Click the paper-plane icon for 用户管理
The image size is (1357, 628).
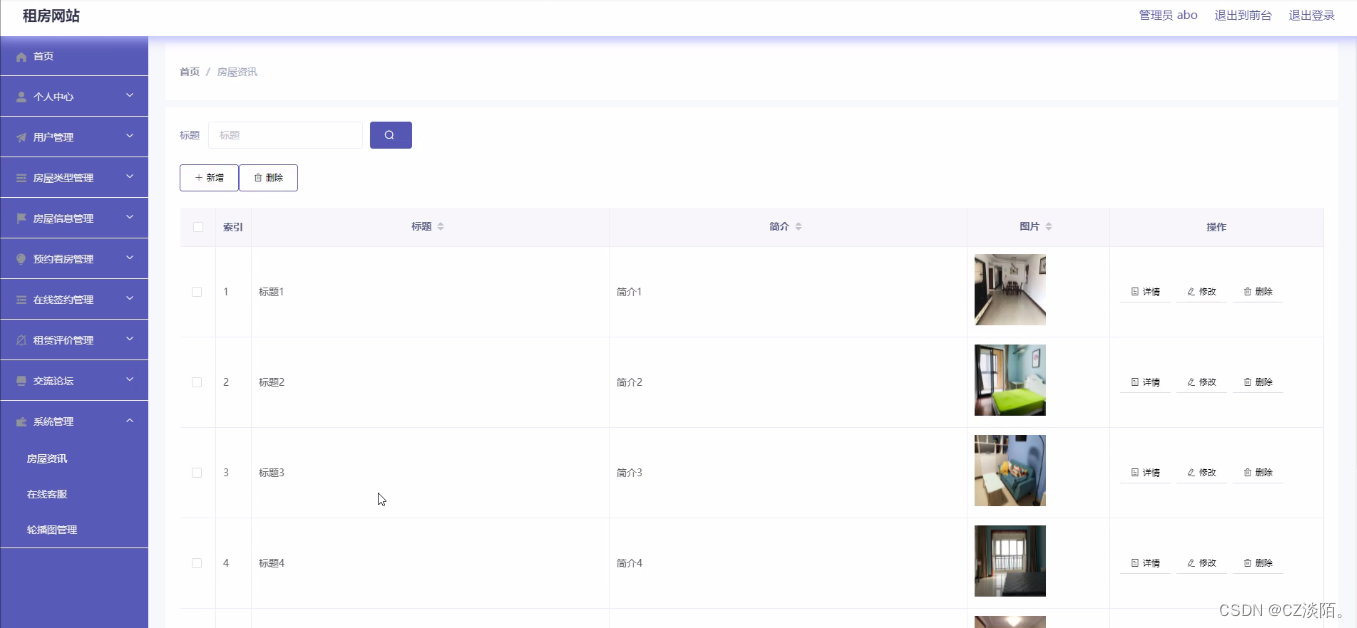[x=21, y=138]
